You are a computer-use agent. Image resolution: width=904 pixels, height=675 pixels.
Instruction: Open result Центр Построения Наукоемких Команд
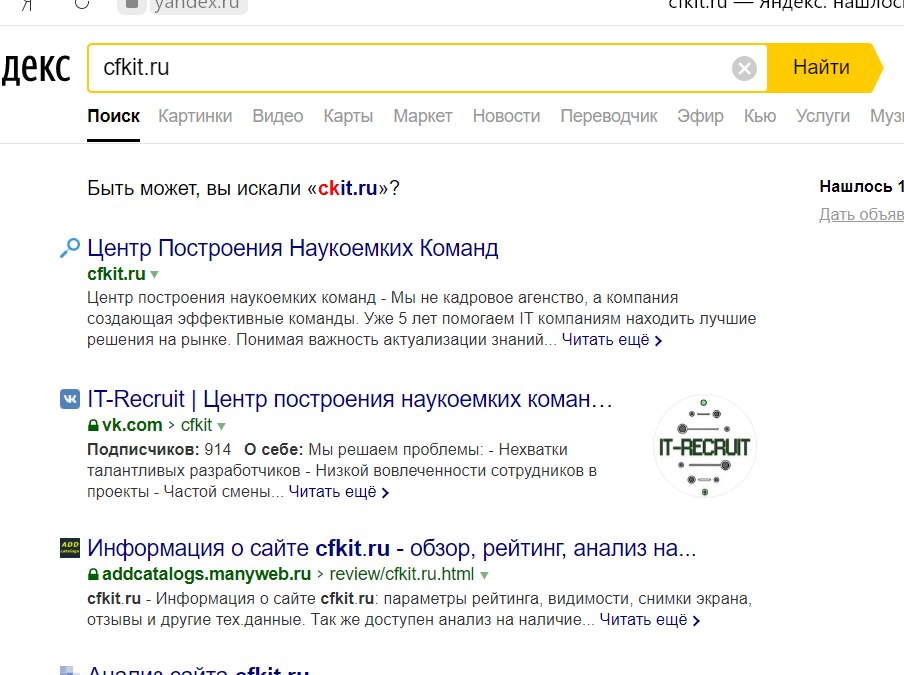293,248
